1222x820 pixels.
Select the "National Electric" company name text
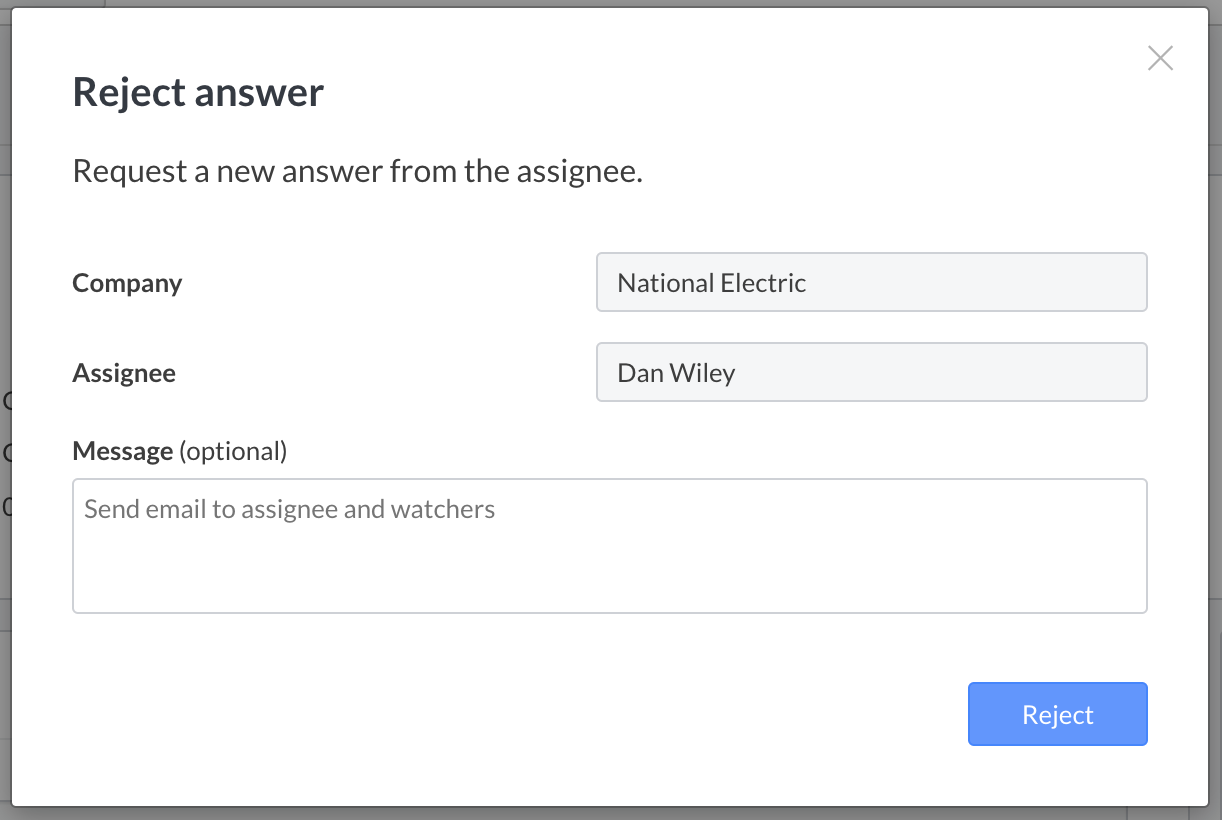click(x=711, y=283)
